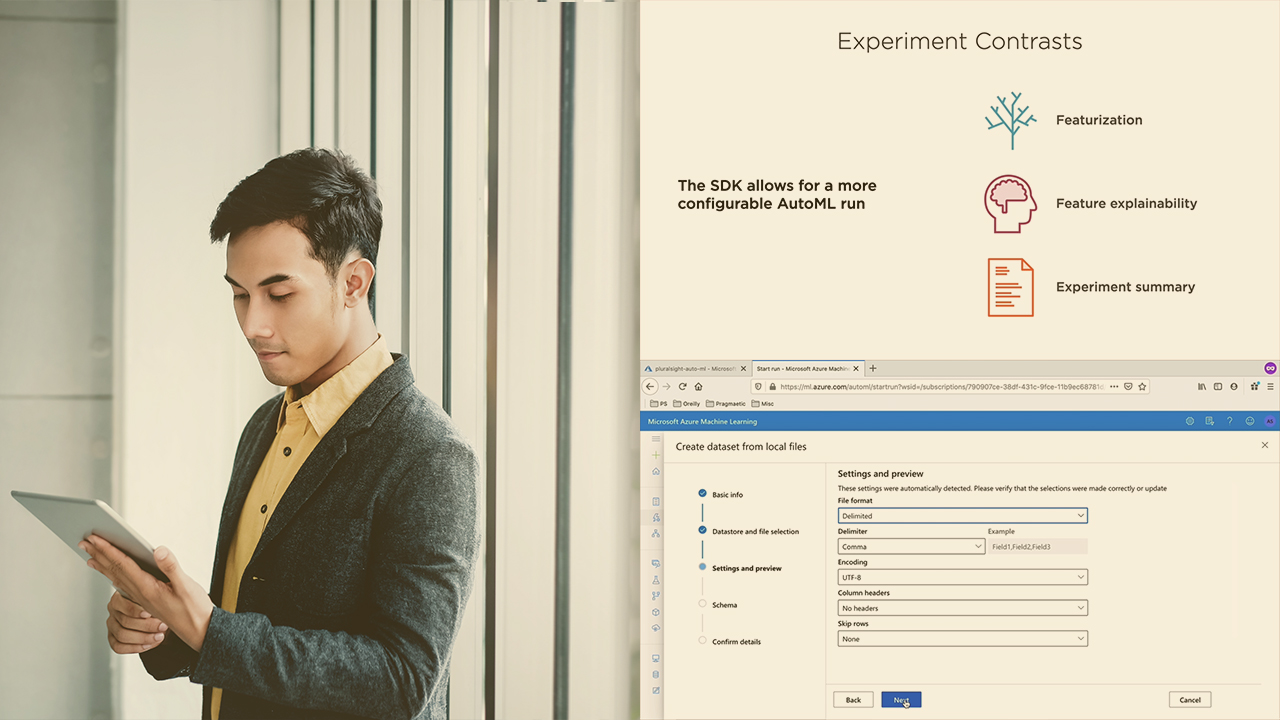The width and height of the screenshot is (1280, 720).
Task: Expand the Skip rows dropdown
Action: (962, 639)
